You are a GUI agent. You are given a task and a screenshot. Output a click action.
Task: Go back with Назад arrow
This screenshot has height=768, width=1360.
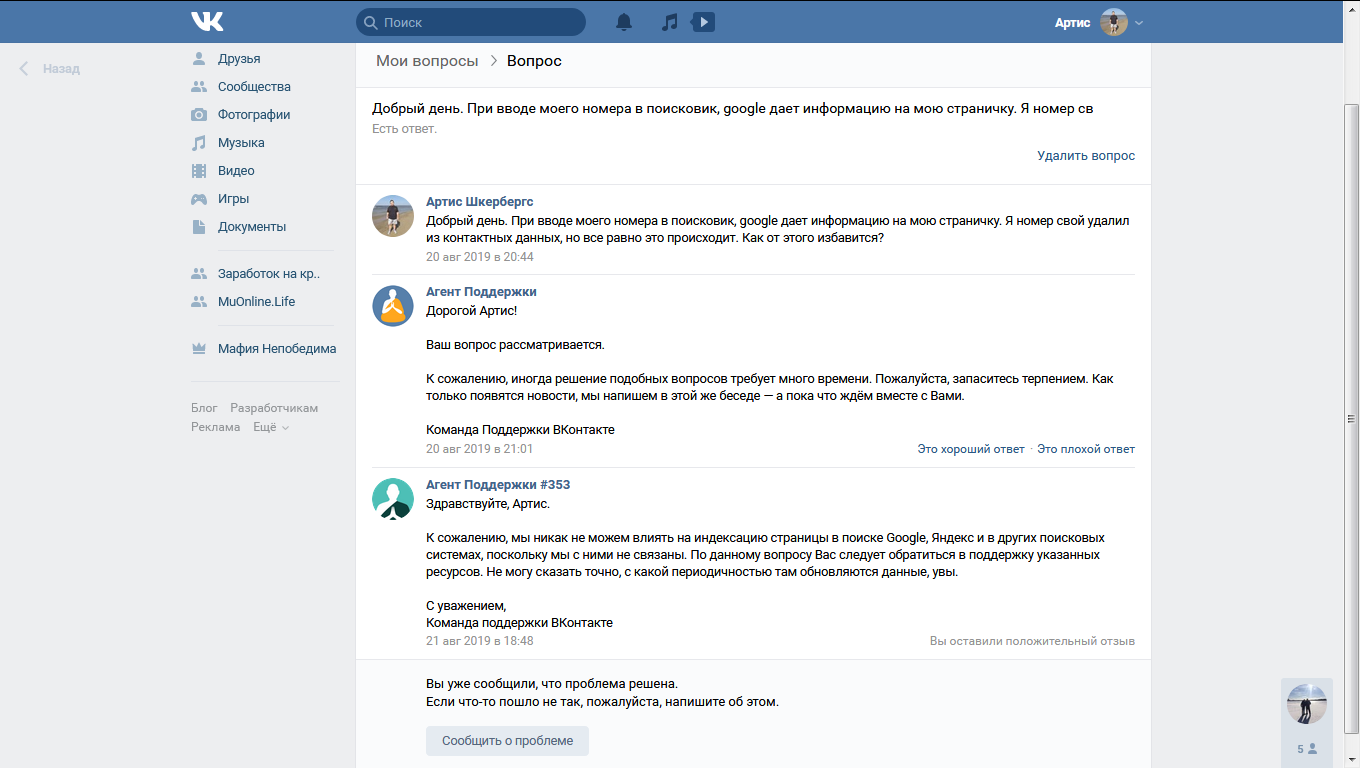click(24, 69)
